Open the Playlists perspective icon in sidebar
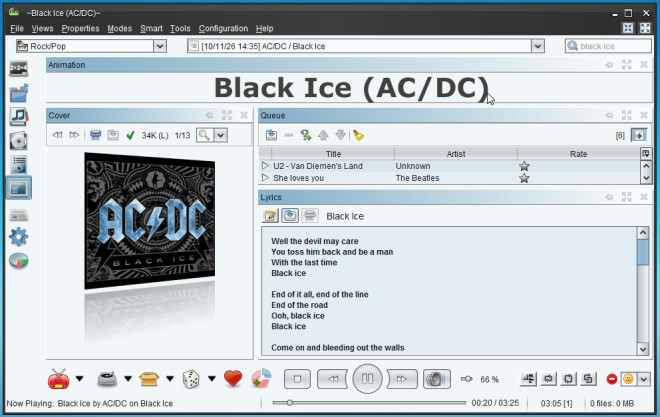 19,165
